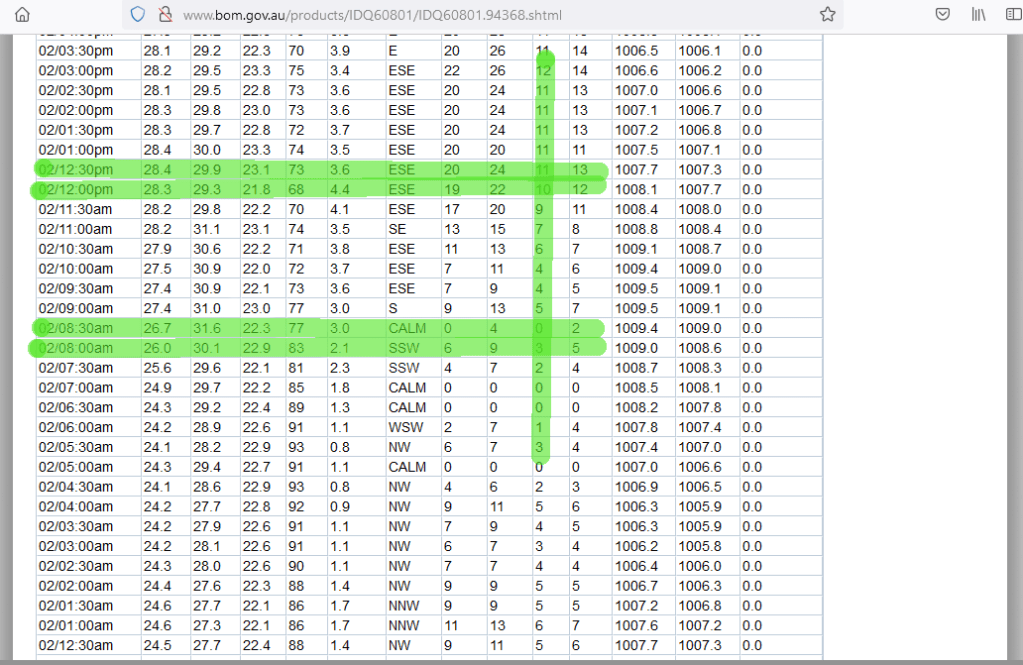1023x665 pixels.
Task: Click the 02/12:30am timestamp cell
Action: 76,645
